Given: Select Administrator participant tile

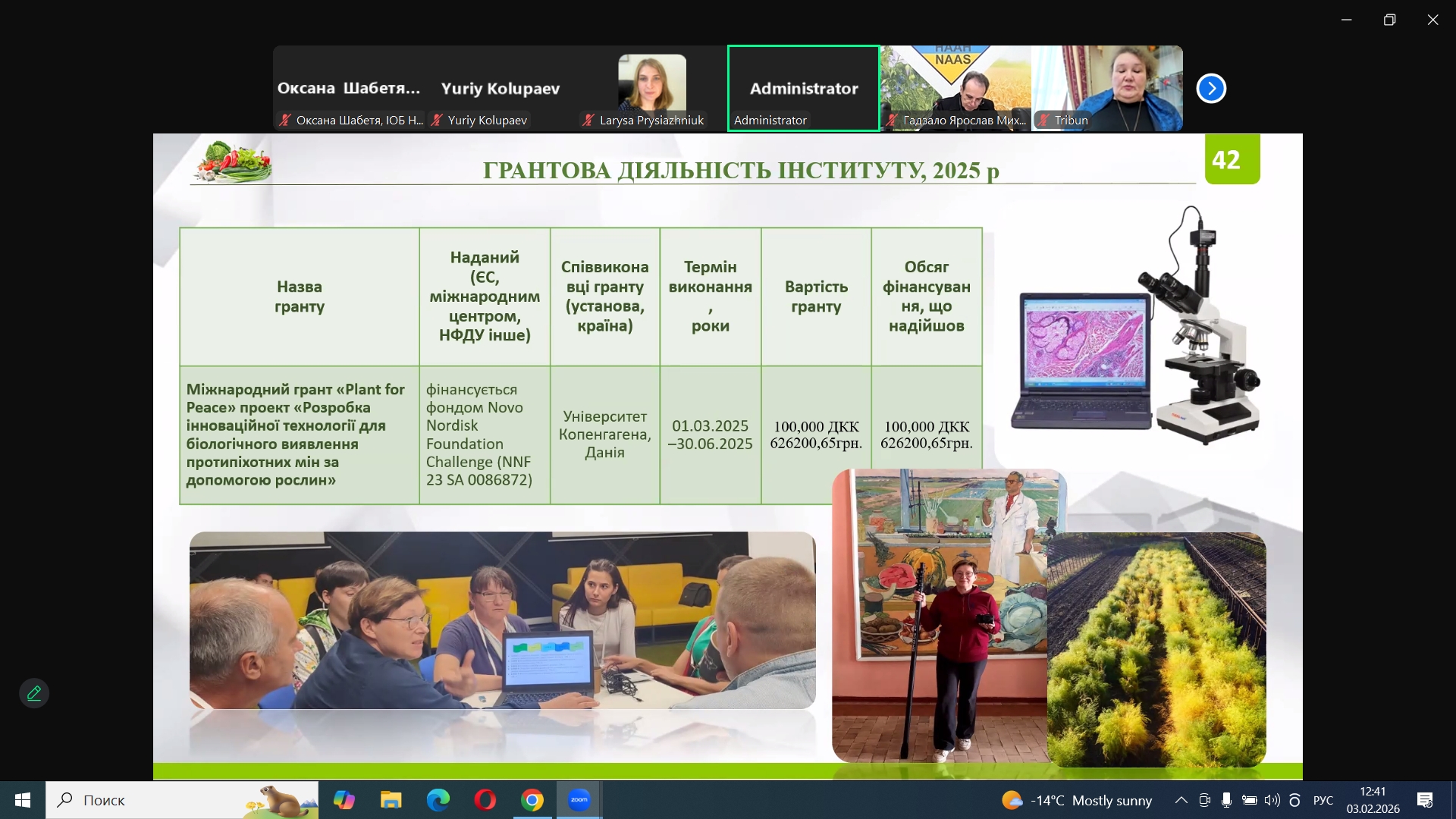Looking at the screenshot, I should click(804, 89).
